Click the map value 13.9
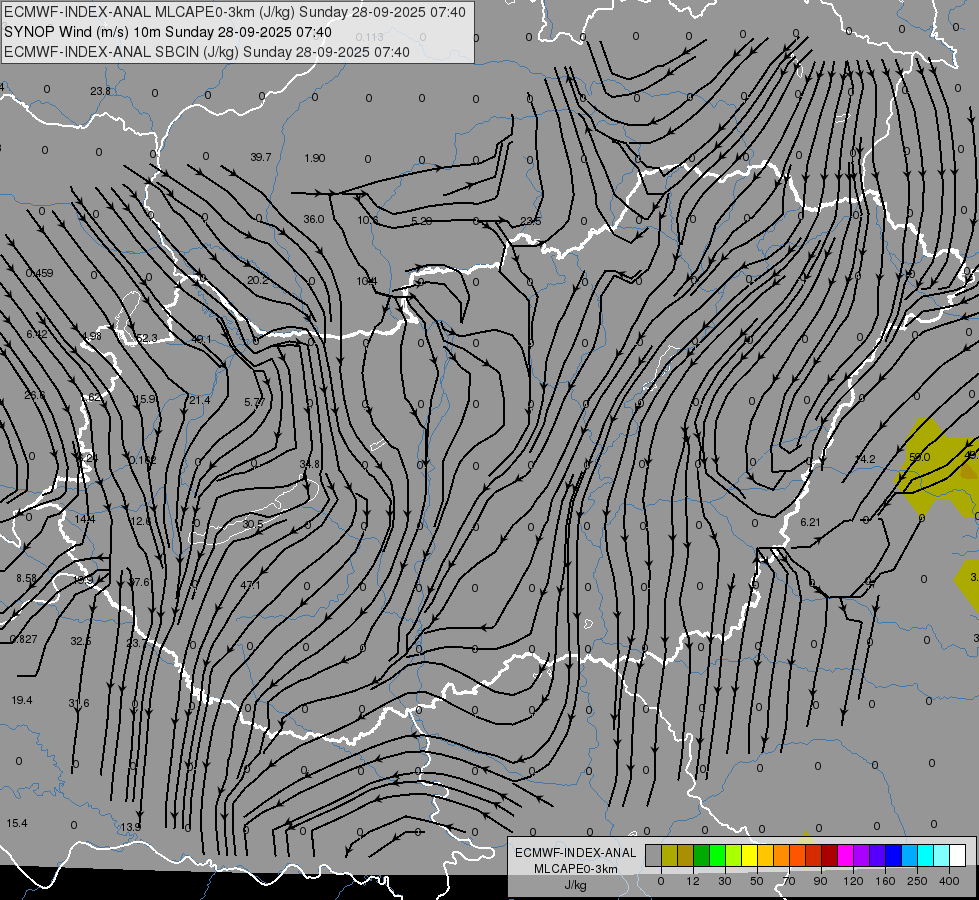Screen dimensions: 979x900 point(130,827)
